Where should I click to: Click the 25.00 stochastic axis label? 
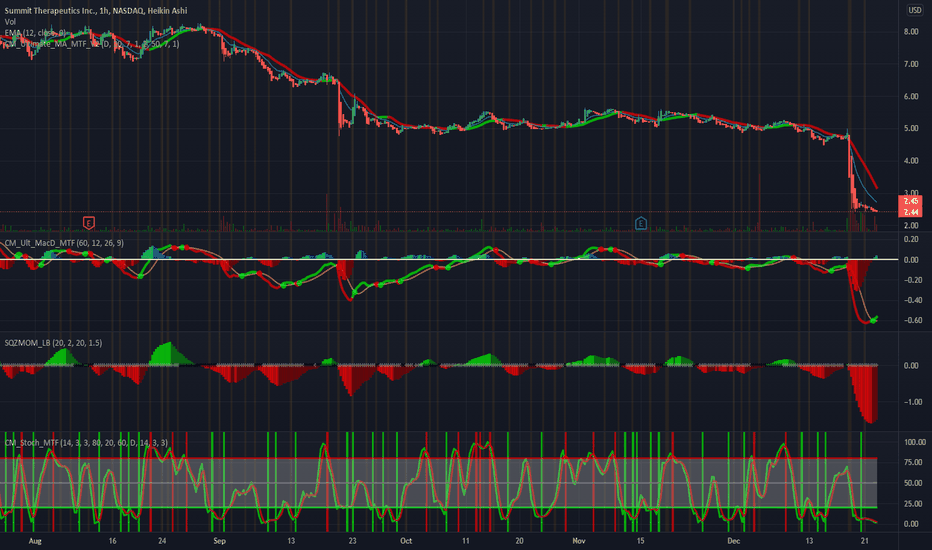tap(913, 504)
